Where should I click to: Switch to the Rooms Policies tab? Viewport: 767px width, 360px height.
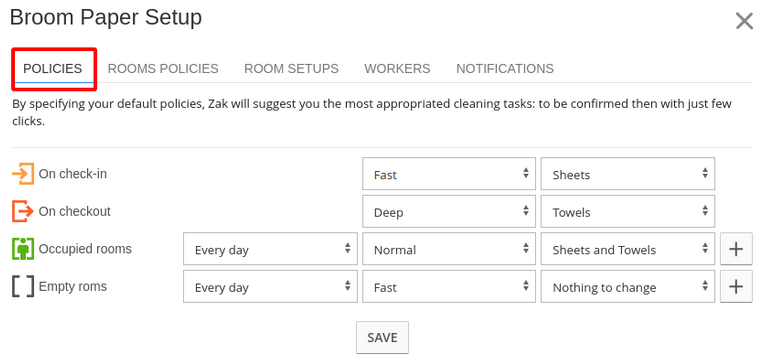(x=163, y=68)
